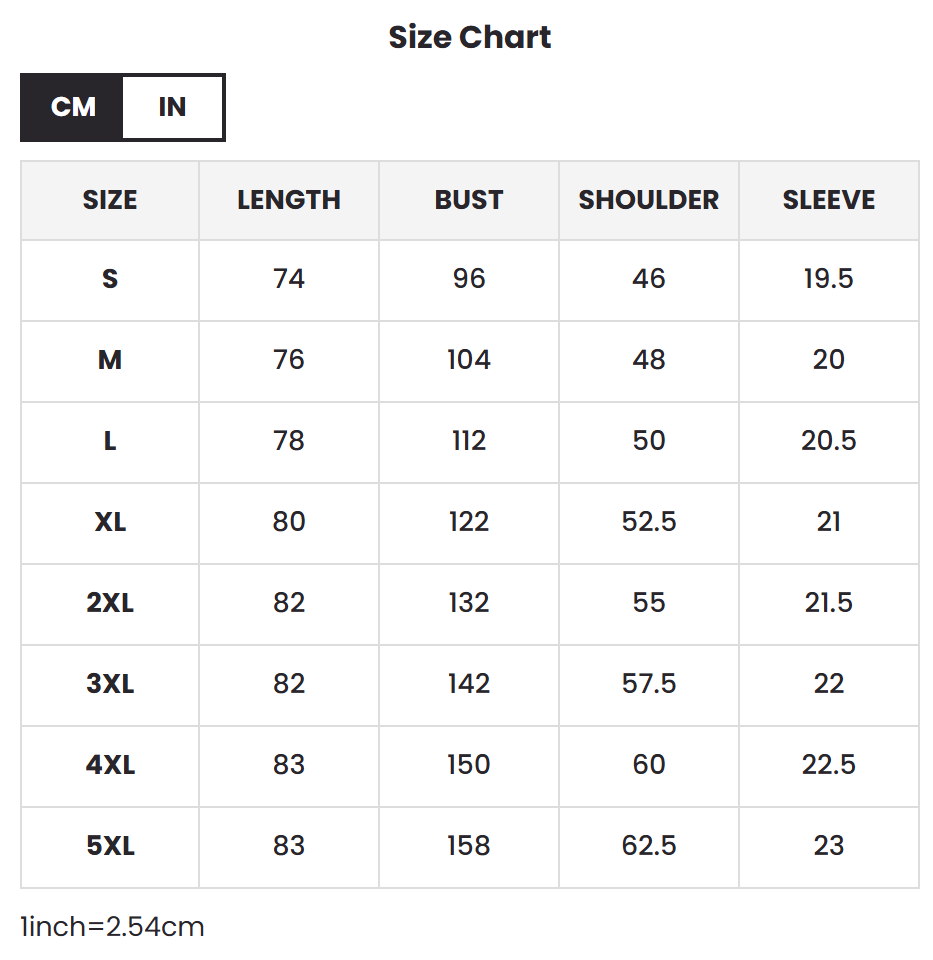
Task: Click the bust value 158
Action: click(x=469, y=846)
